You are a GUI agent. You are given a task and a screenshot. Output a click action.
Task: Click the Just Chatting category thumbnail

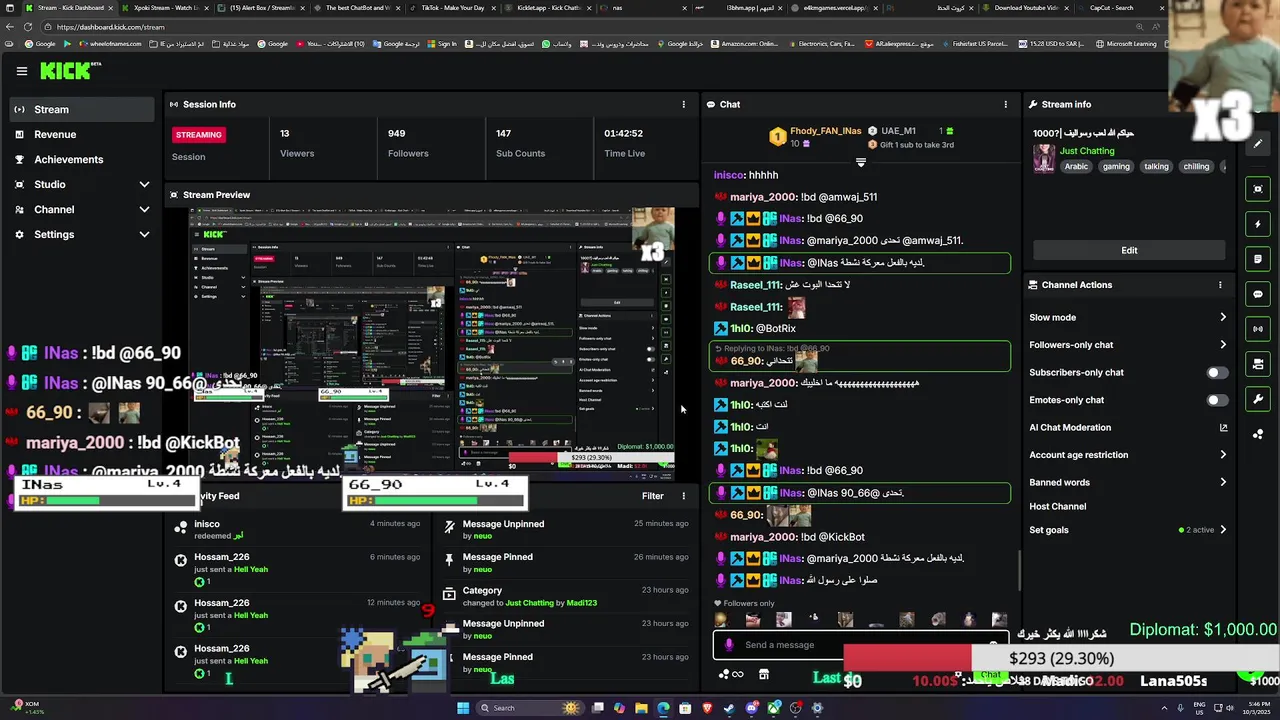pos(1044,158)
